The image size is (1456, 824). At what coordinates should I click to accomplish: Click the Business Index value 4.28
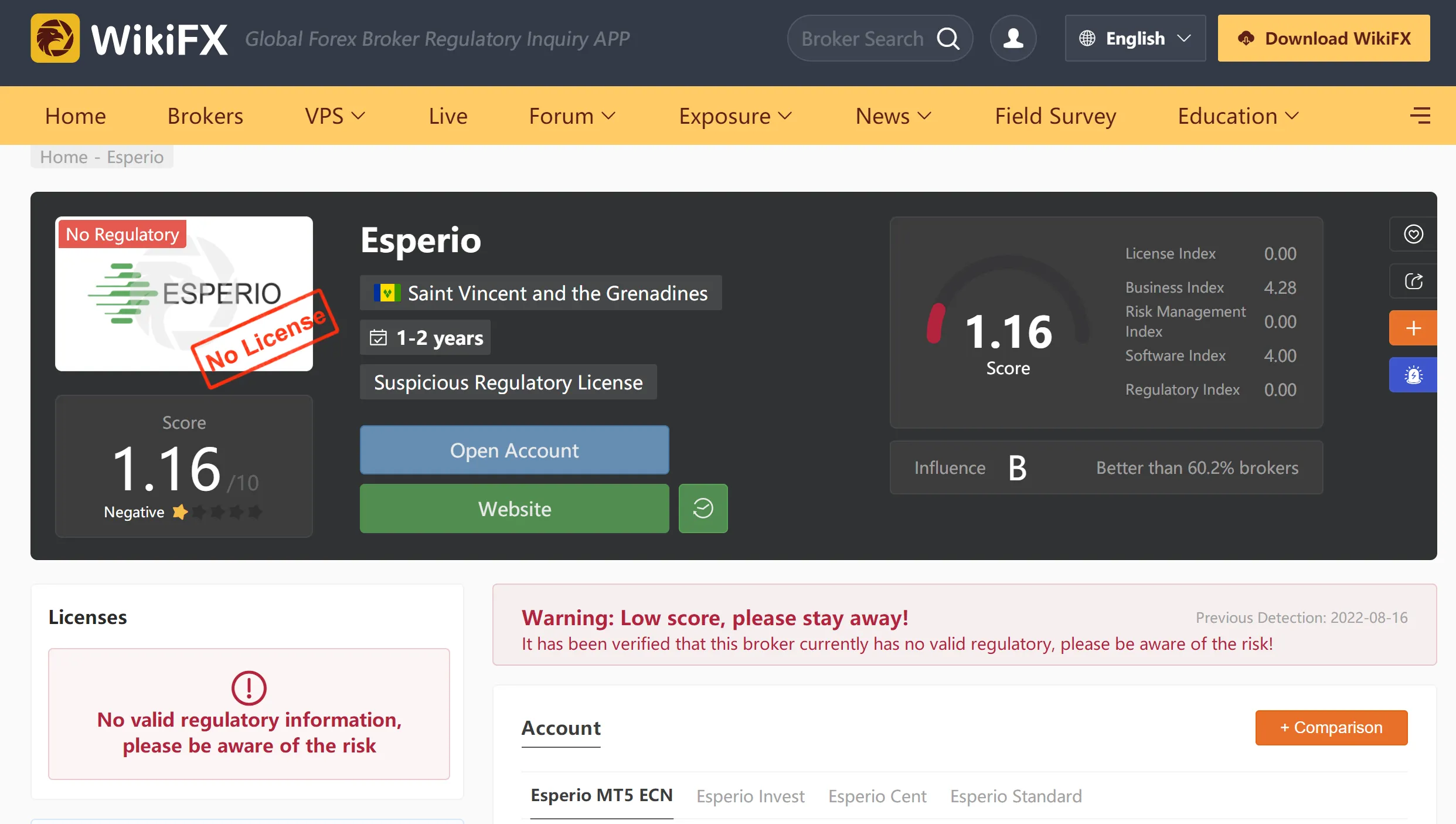click(x=1280, y=287)
